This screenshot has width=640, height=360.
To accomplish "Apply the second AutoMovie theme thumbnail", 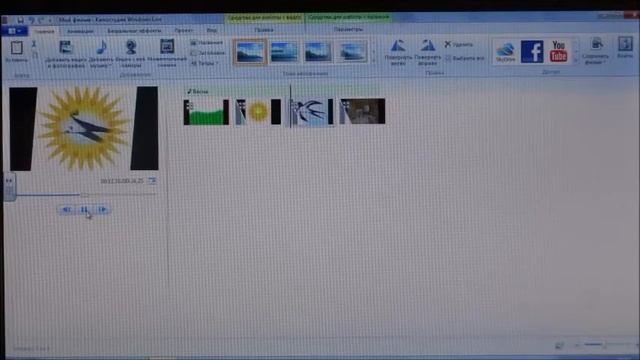I will click(x=284, y=52).
